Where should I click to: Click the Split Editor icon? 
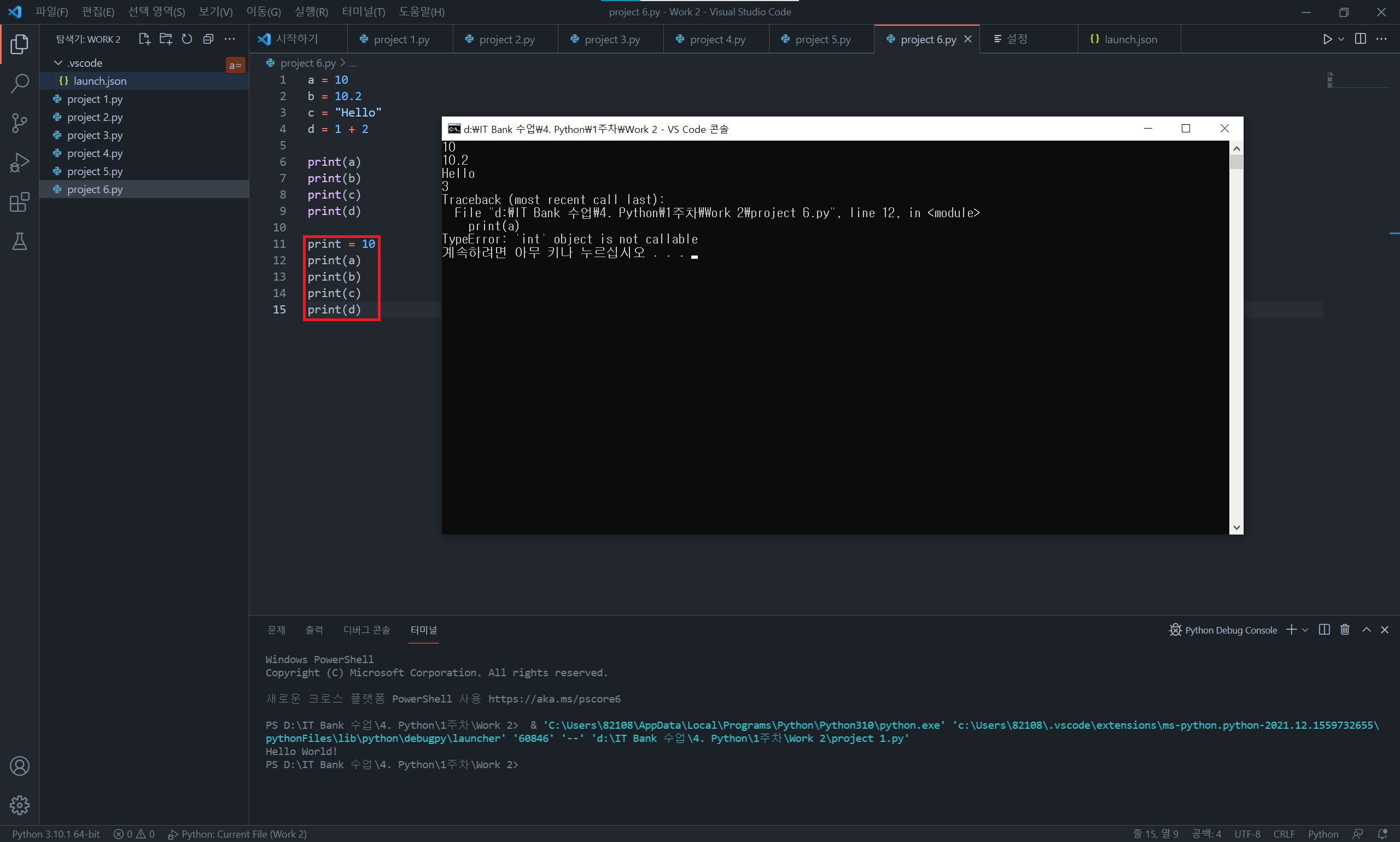pos(1360,39)
